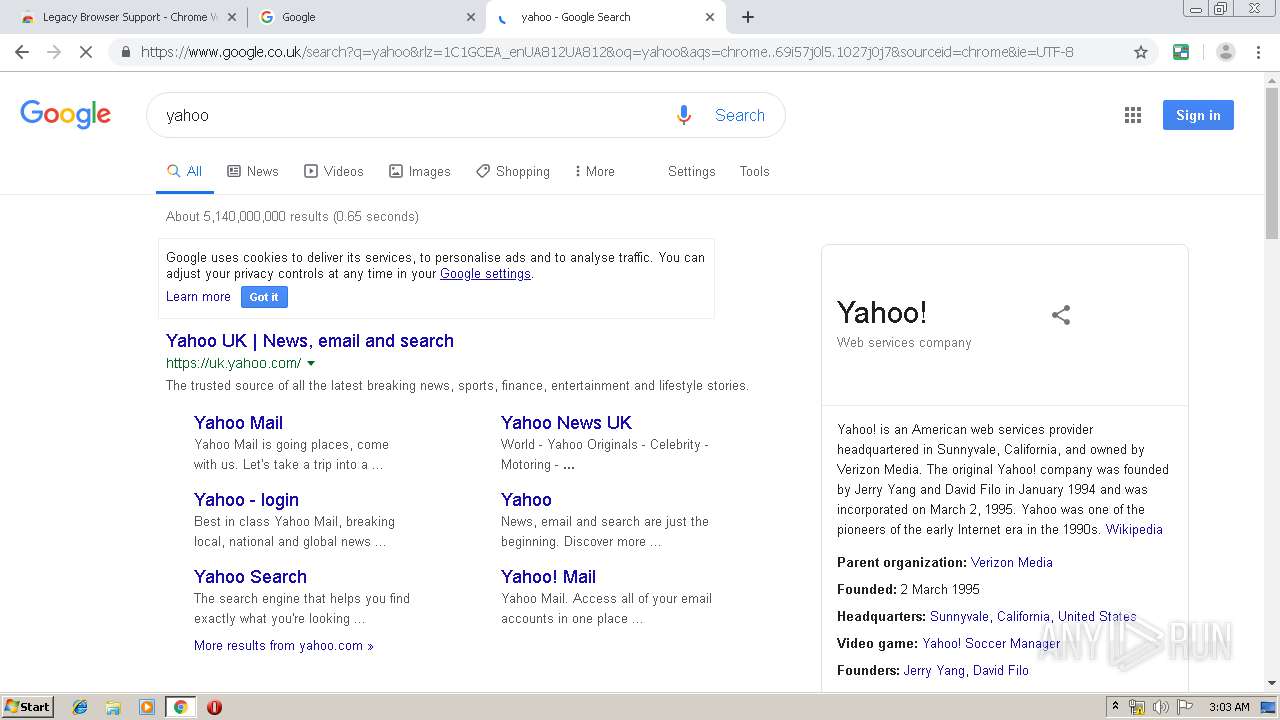Open the David Filo founder link
This screenshot has width=1280, height=720.
click(1001, 670)
